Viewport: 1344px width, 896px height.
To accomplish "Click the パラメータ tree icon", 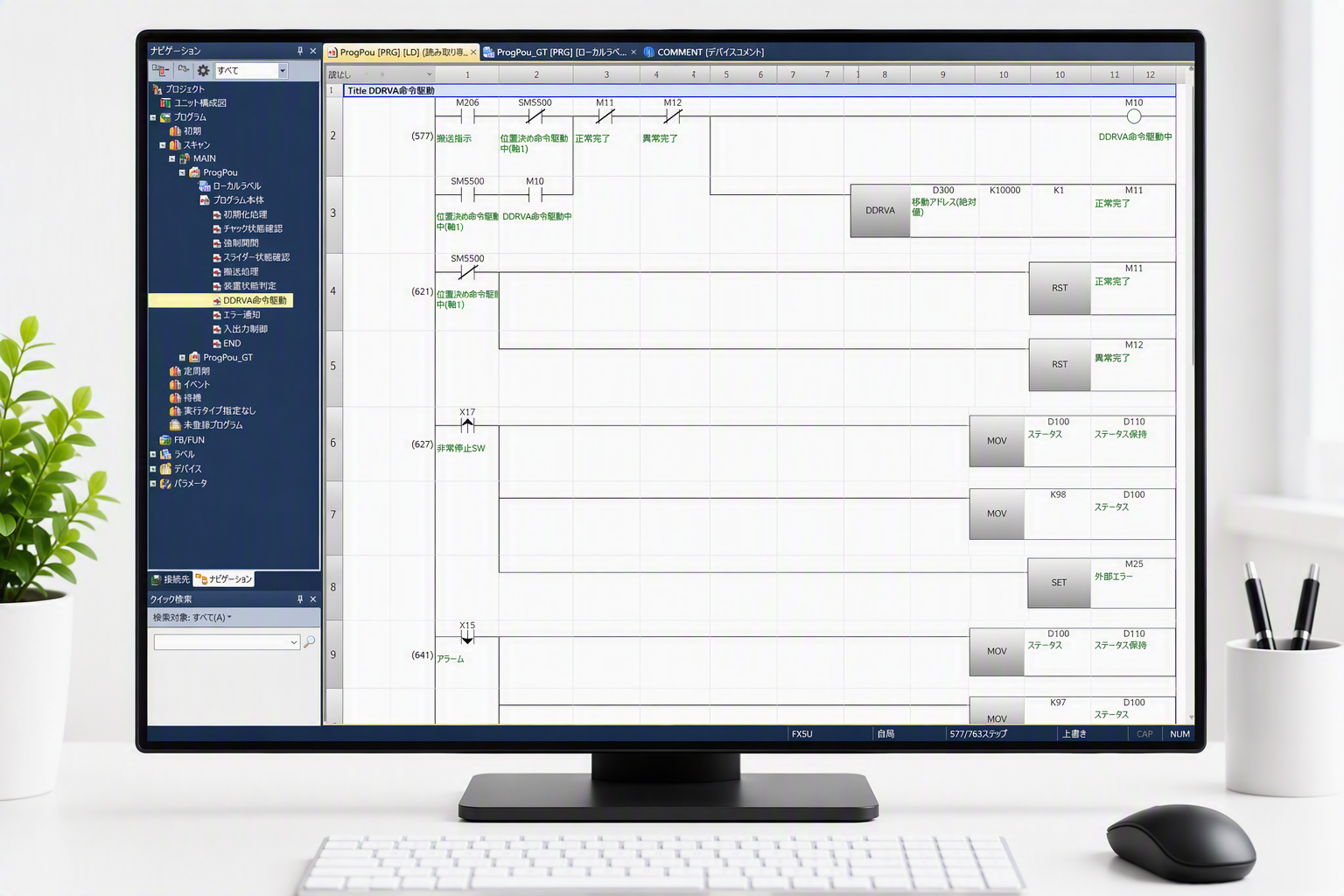I will (165, 484).
